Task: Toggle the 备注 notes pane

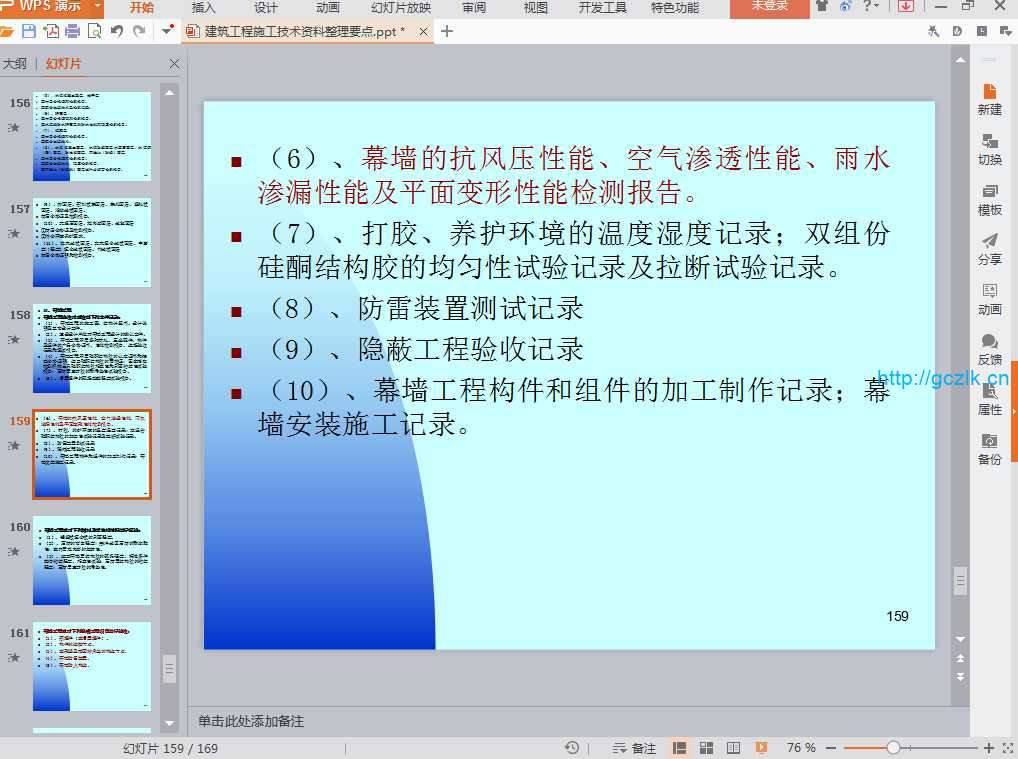Action: (x=634, y=748)
